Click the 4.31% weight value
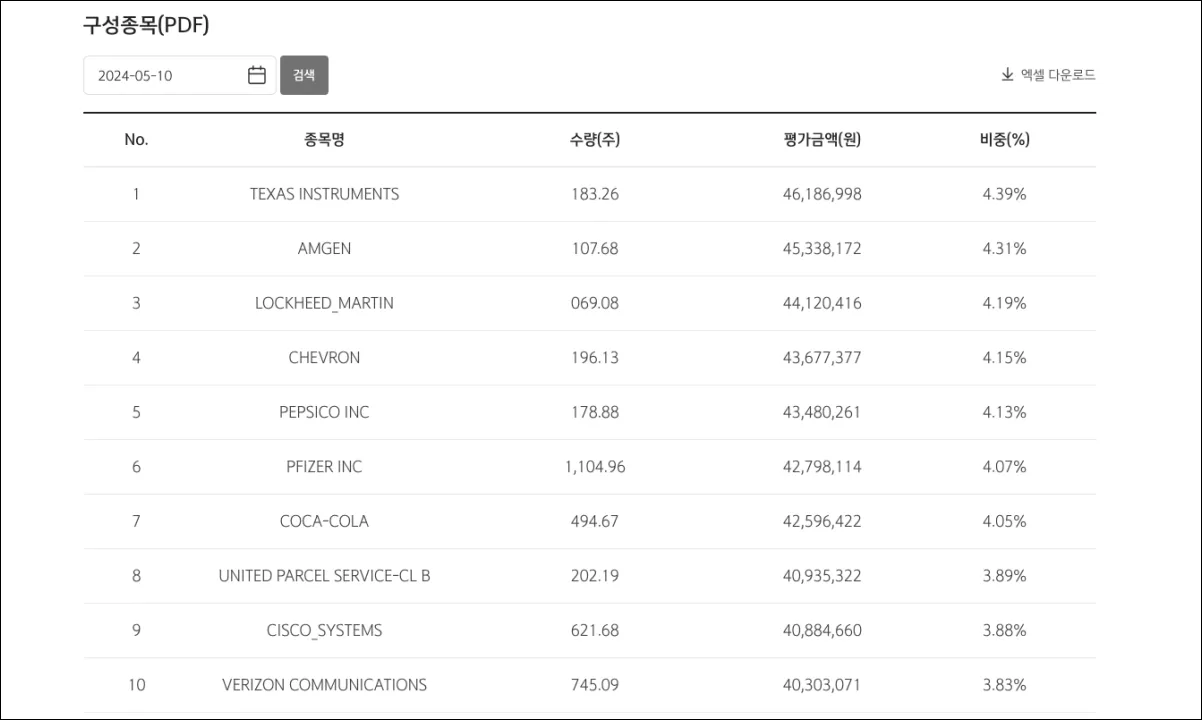Image resolution: width=1202 pixels, height=720 pixels. click(1004, 249)
